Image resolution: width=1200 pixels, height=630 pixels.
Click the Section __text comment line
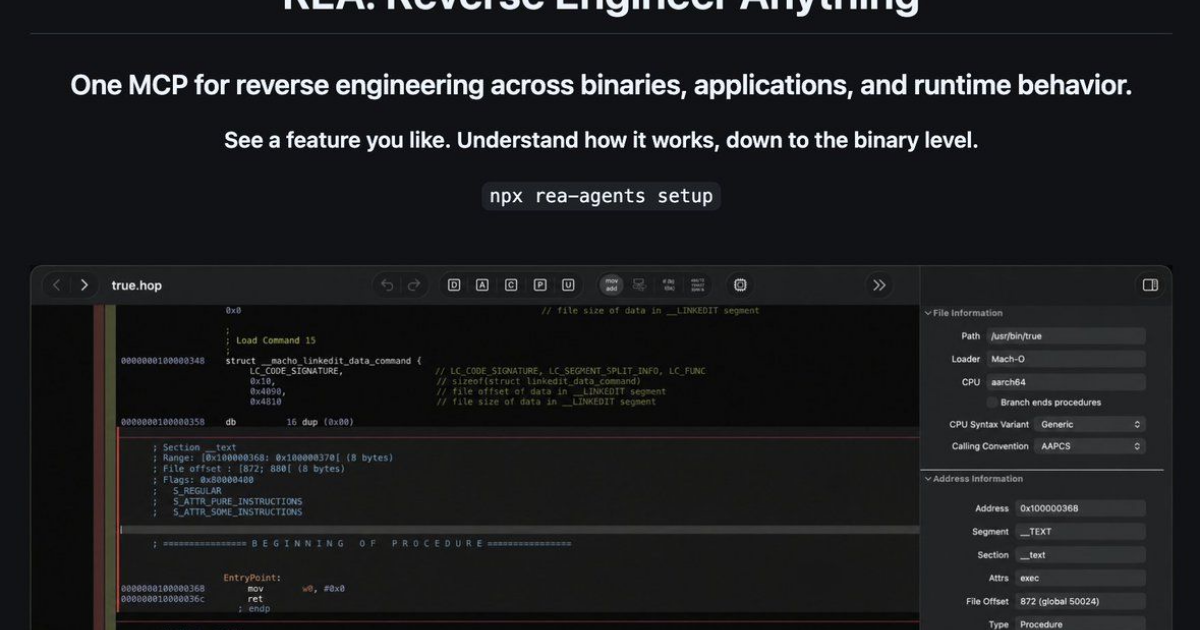pos(194,447)
